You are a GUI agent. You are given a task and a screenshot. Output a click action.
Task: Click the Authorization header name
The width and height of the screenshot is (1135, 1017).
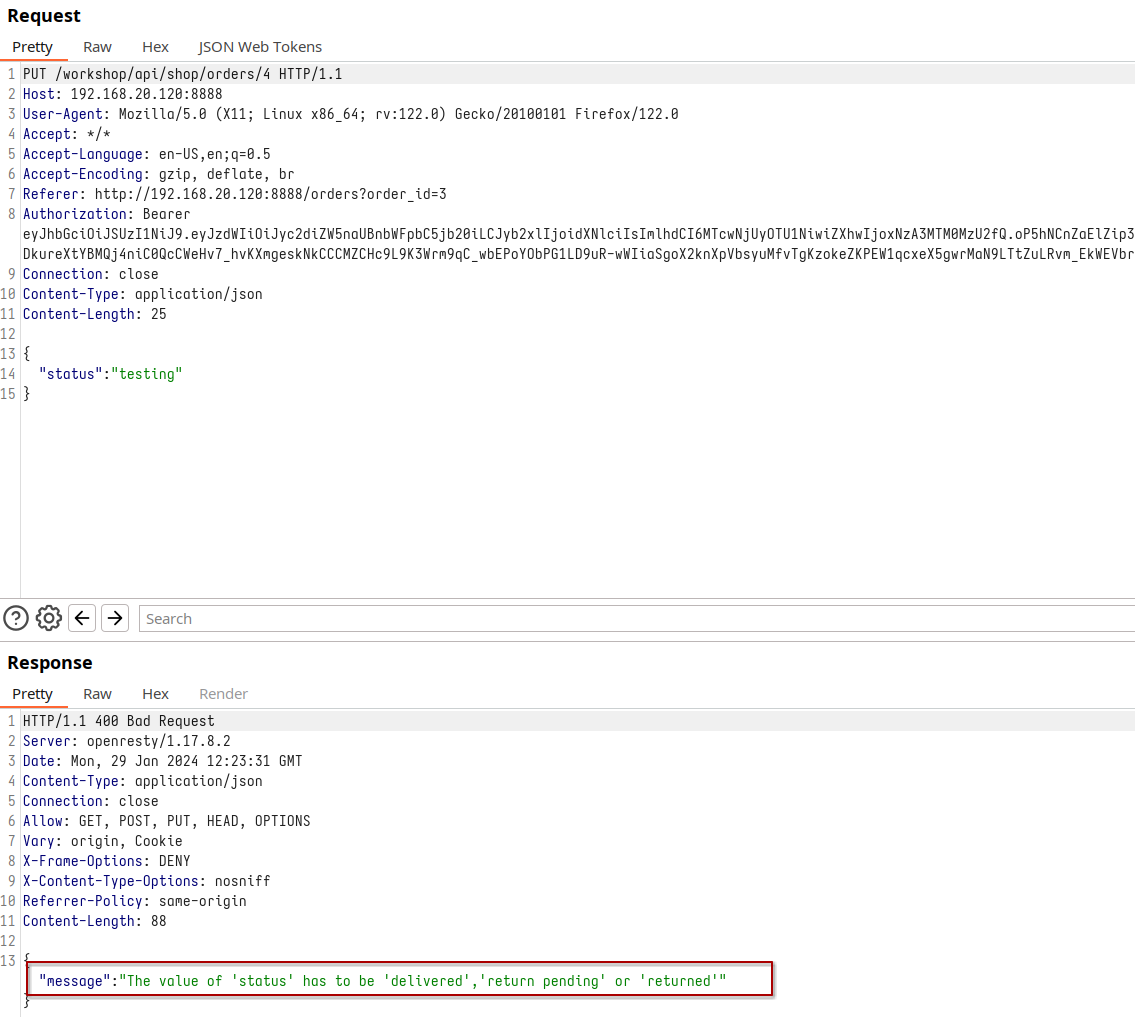(76, 214)
